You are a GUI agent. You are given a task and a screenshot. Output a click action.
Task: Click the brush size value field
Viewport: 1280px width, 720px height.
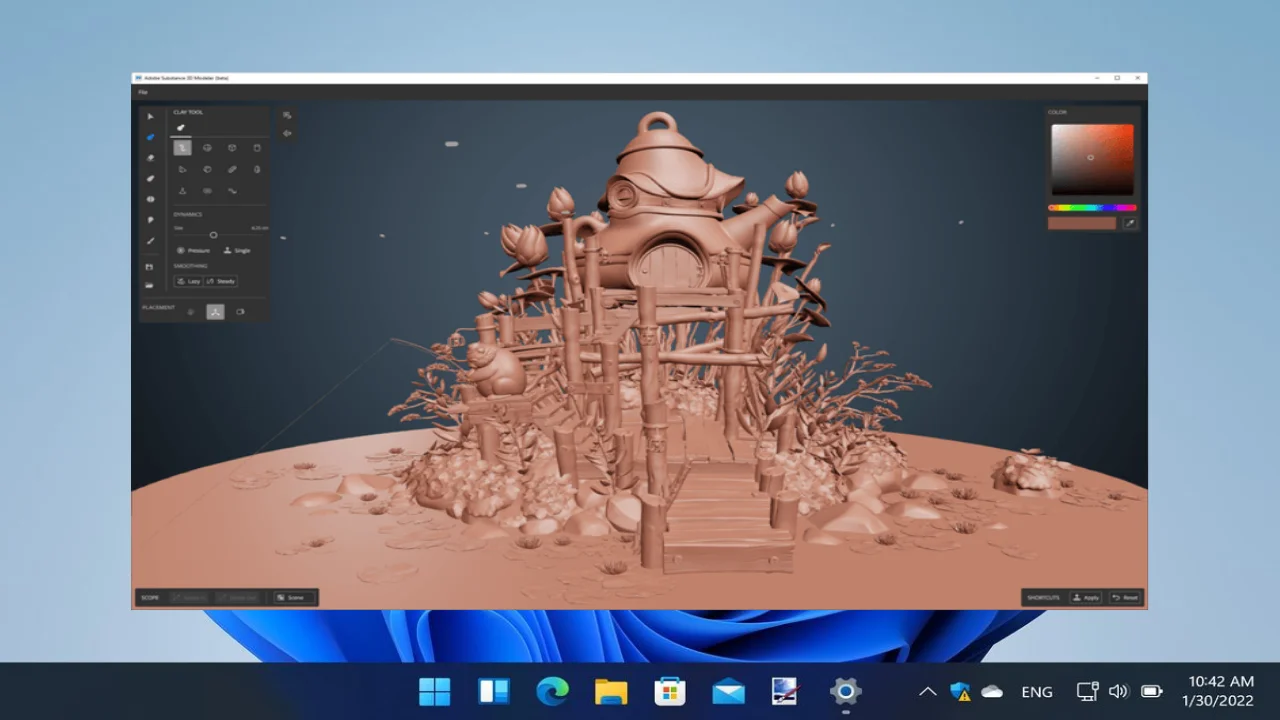point(259,228)
